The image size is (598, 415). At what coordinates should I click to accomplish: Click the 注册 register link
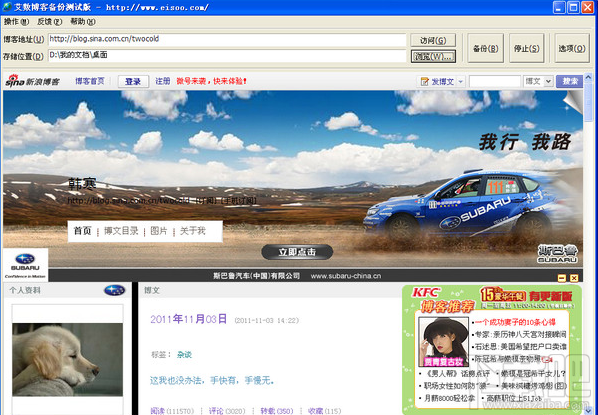coord(162,81)
